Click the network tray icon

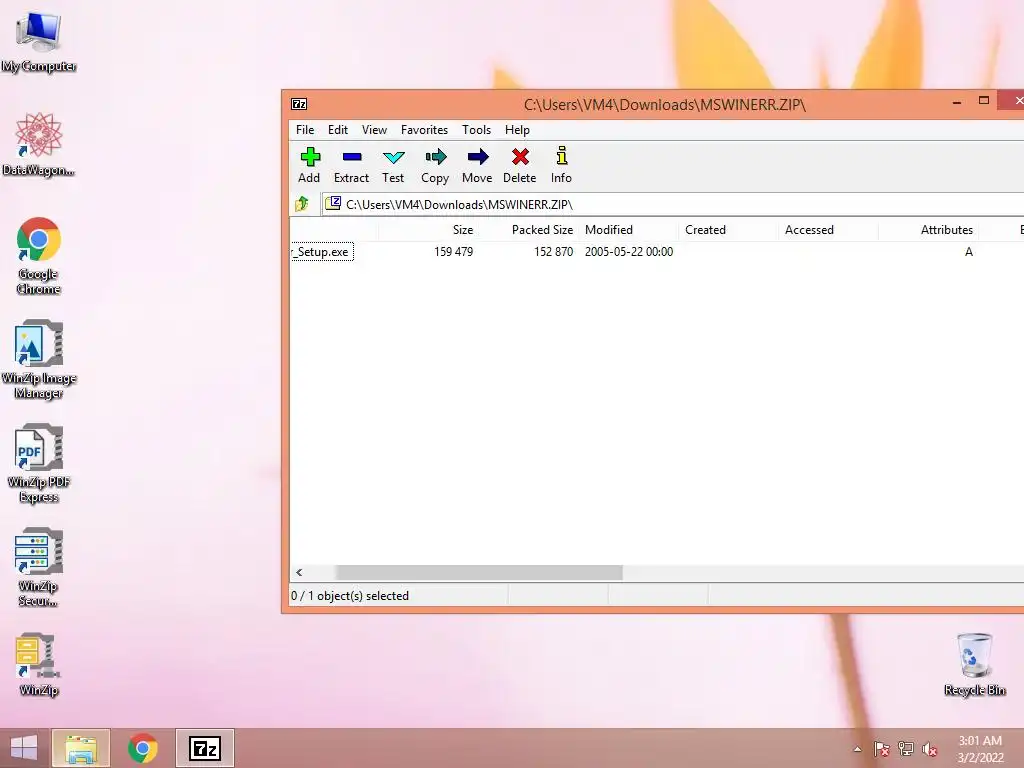pos(906,749)
